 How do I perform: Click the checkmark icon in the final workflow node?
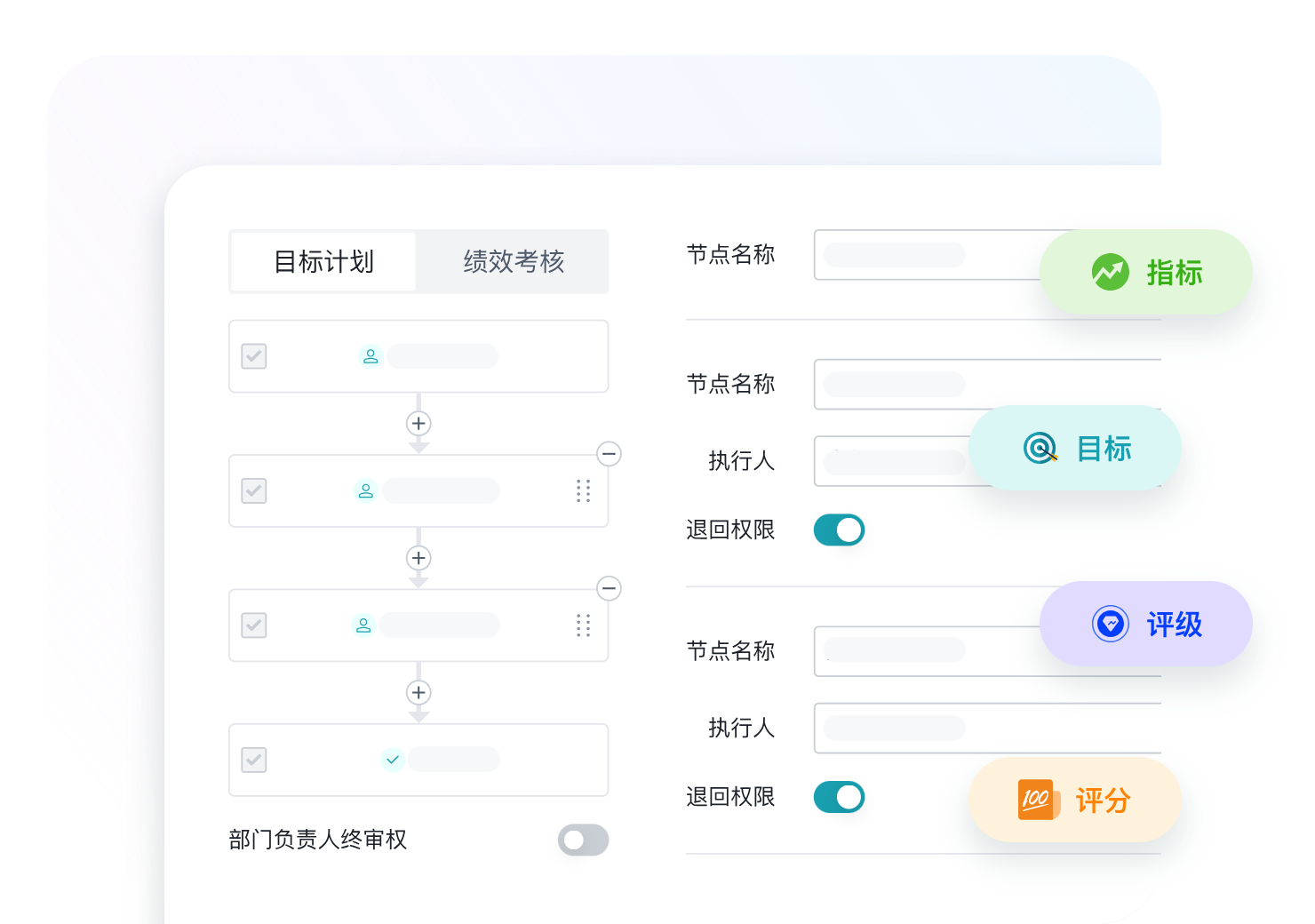392,760
